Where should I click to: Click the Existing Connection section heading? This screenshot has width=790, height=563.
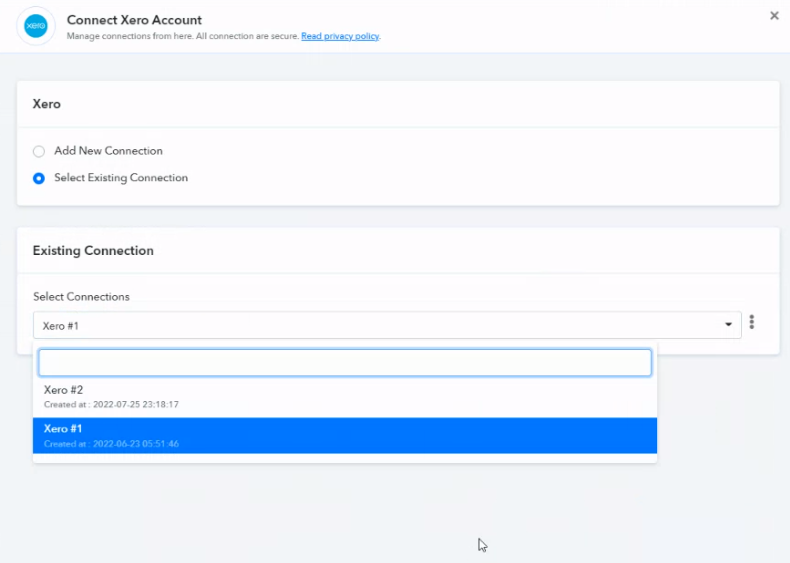tap(93, 251)
